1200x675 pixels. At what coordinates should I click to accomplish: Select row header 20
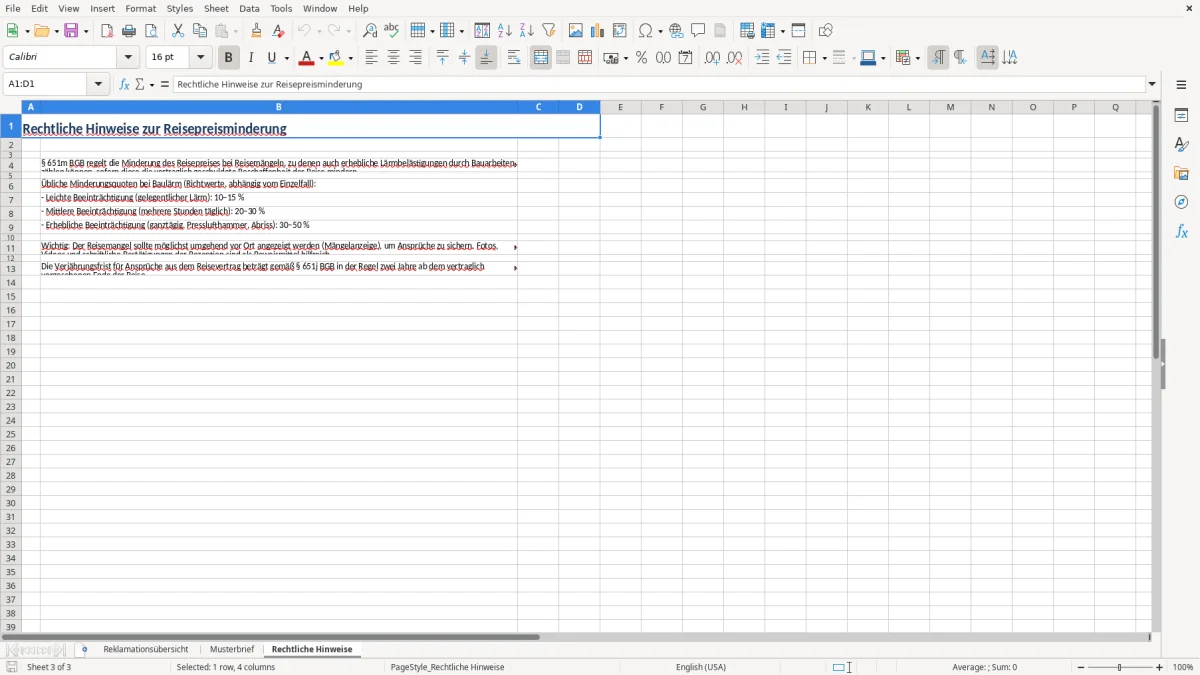(x=11, y=365)
